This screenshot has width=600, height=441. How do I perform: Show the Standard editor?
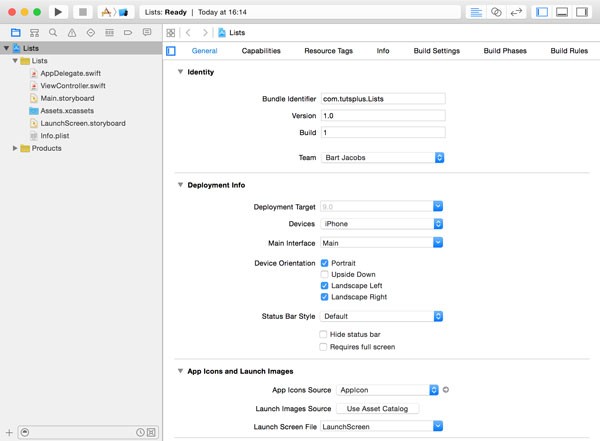click(x=476, y=12)
